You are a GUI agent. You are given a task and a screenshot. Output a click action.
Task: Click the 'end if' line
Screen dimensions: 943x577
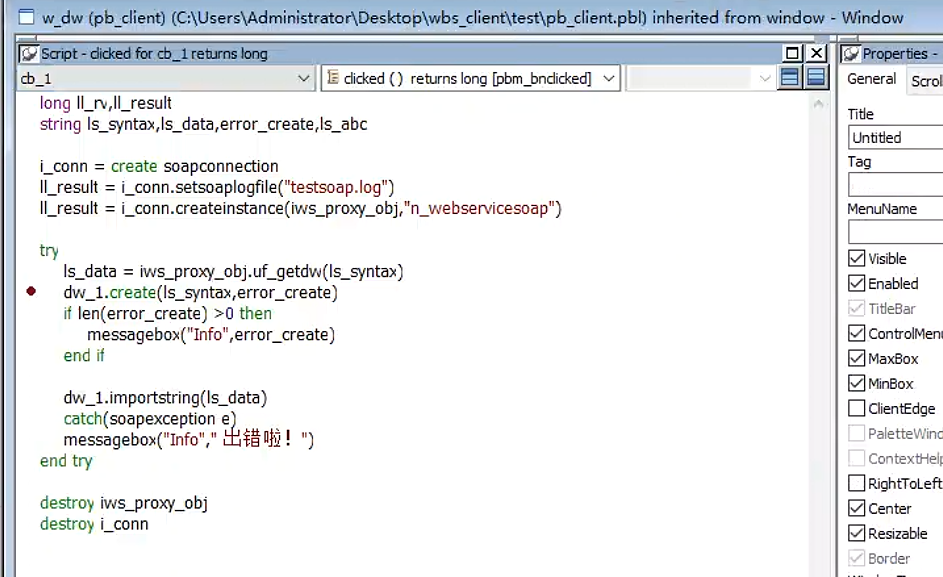(x=84, y=356)
